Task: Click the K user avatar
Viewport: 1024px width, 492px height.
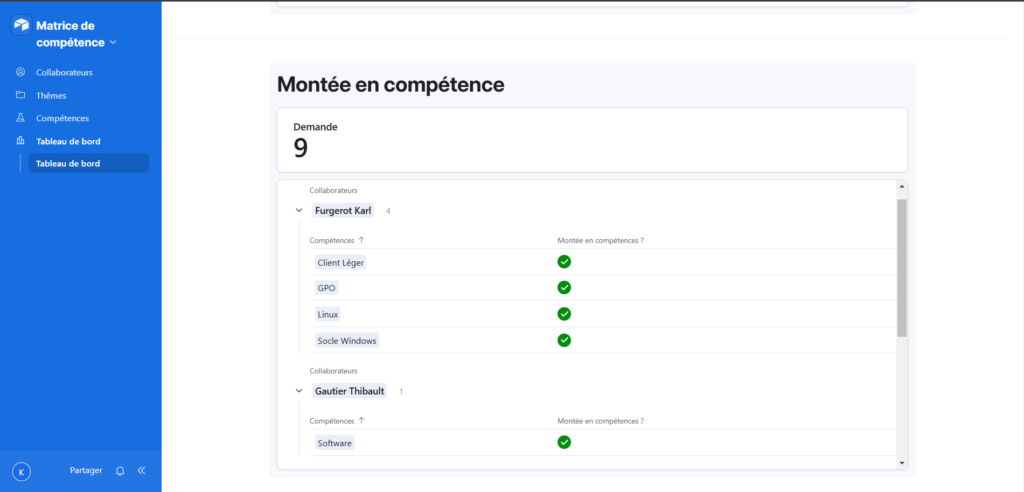Action: tap(22, 471)
